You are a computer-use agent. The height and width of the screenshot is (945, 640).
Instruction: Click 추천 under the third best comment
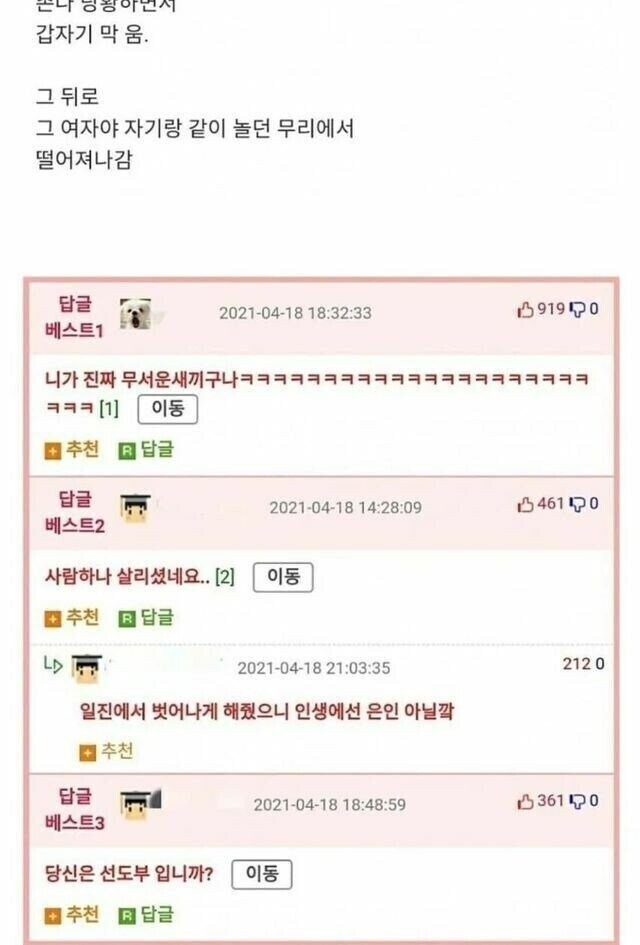click(72, 915)
